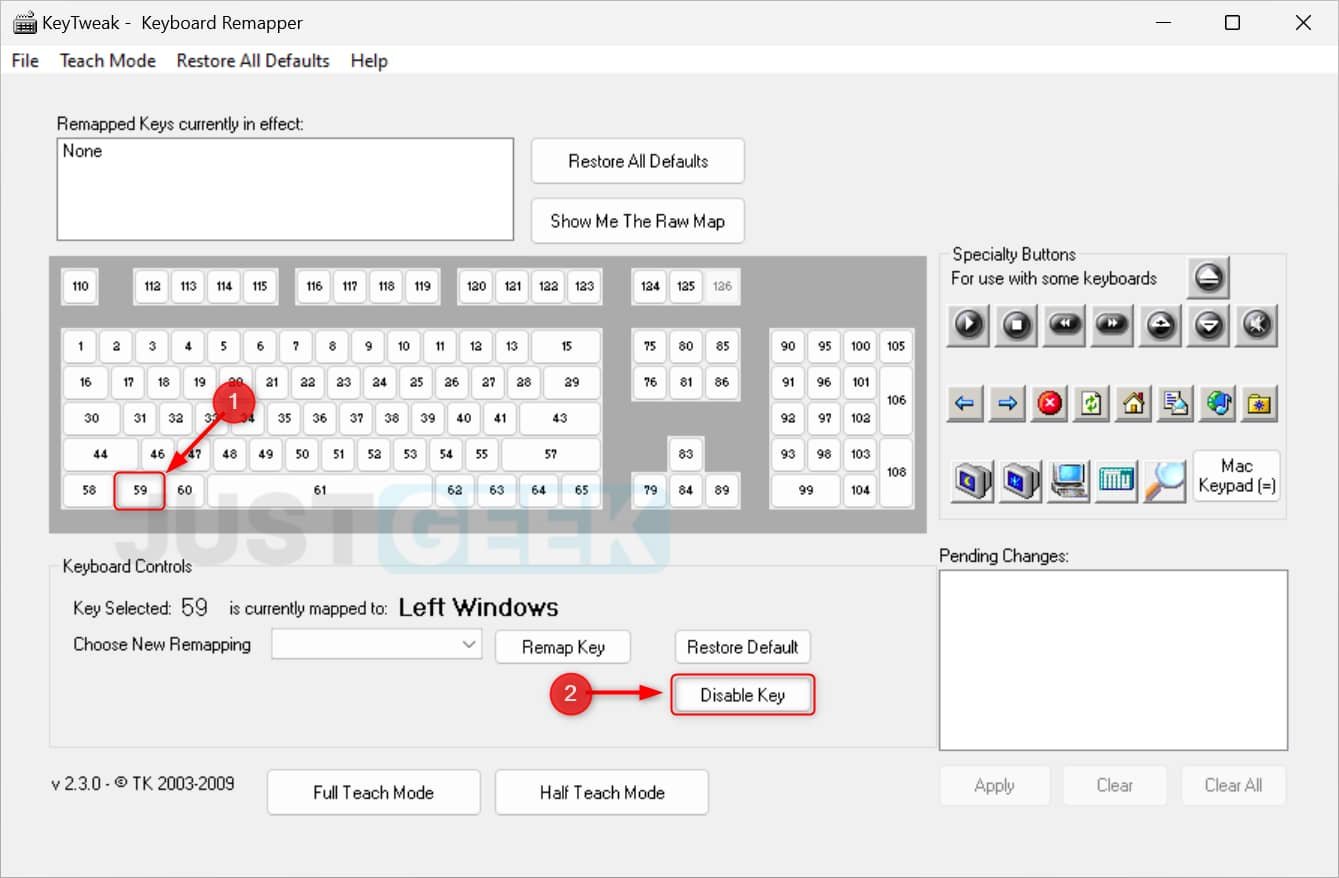Click the media Stop (square) specialty button
The width and height of the screenshot is (1339, 878).
click(1017, 326)
